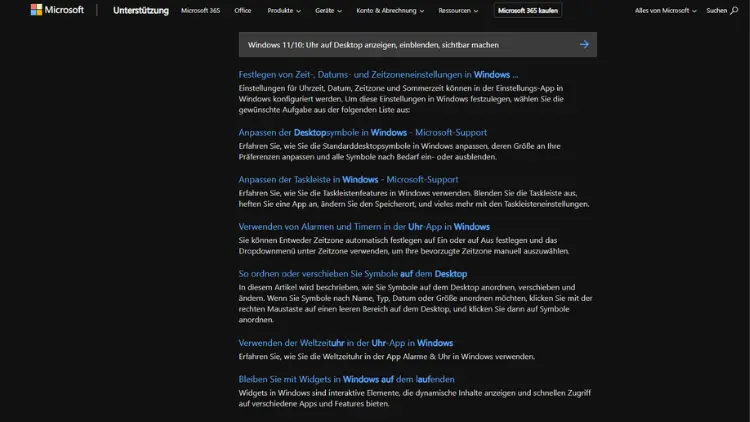Click the text starting 'Erfahren Sie, wie Sie die Taskleistenfeatures'
This screenshot has width=750, height=422.
(x=414, y=199)
